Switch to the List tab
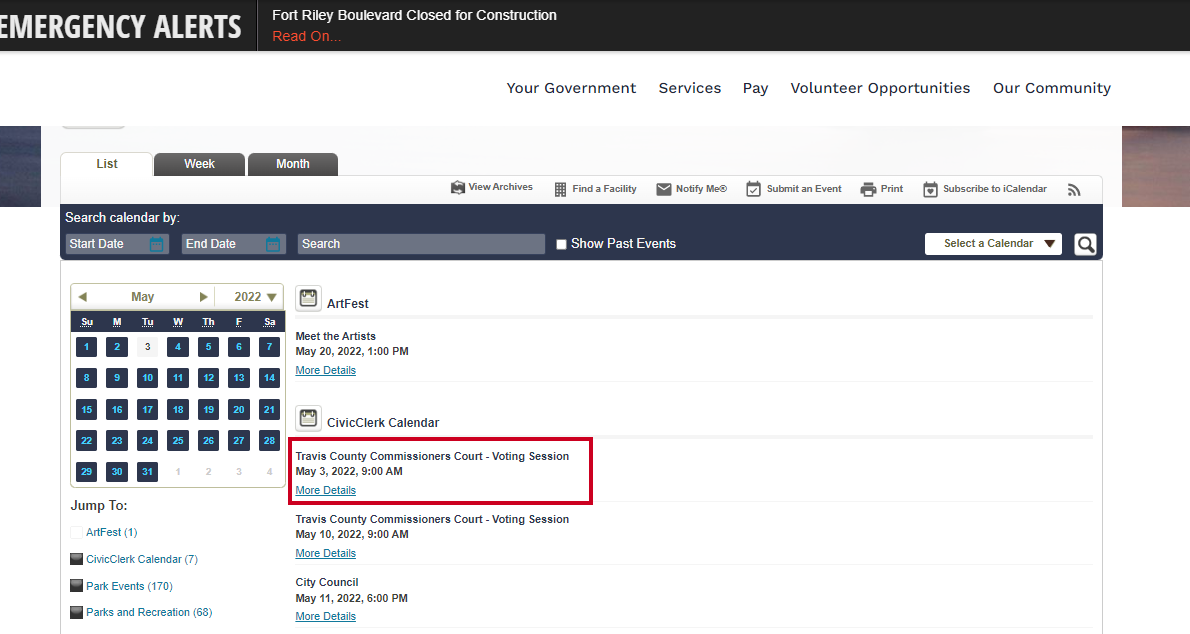This screenshot has height=634, width=1190. 107,164
